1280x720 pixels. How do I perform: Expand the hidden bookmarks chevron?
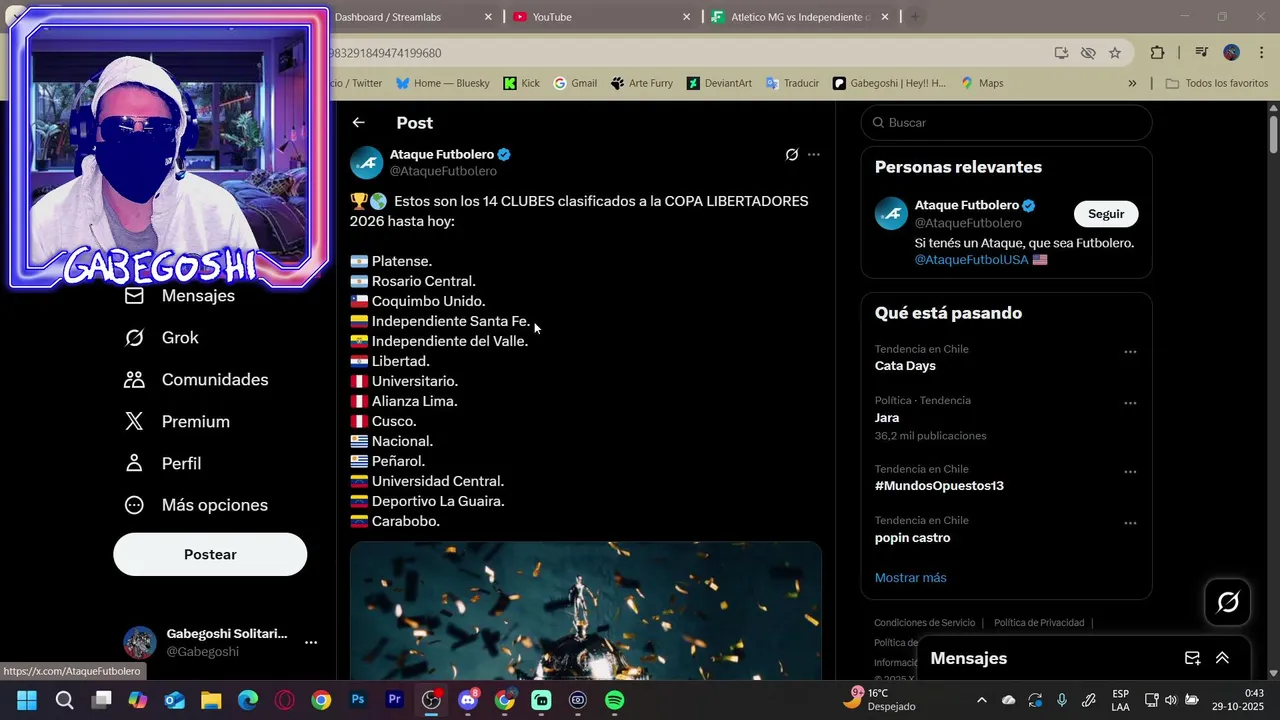(1132, 83)
